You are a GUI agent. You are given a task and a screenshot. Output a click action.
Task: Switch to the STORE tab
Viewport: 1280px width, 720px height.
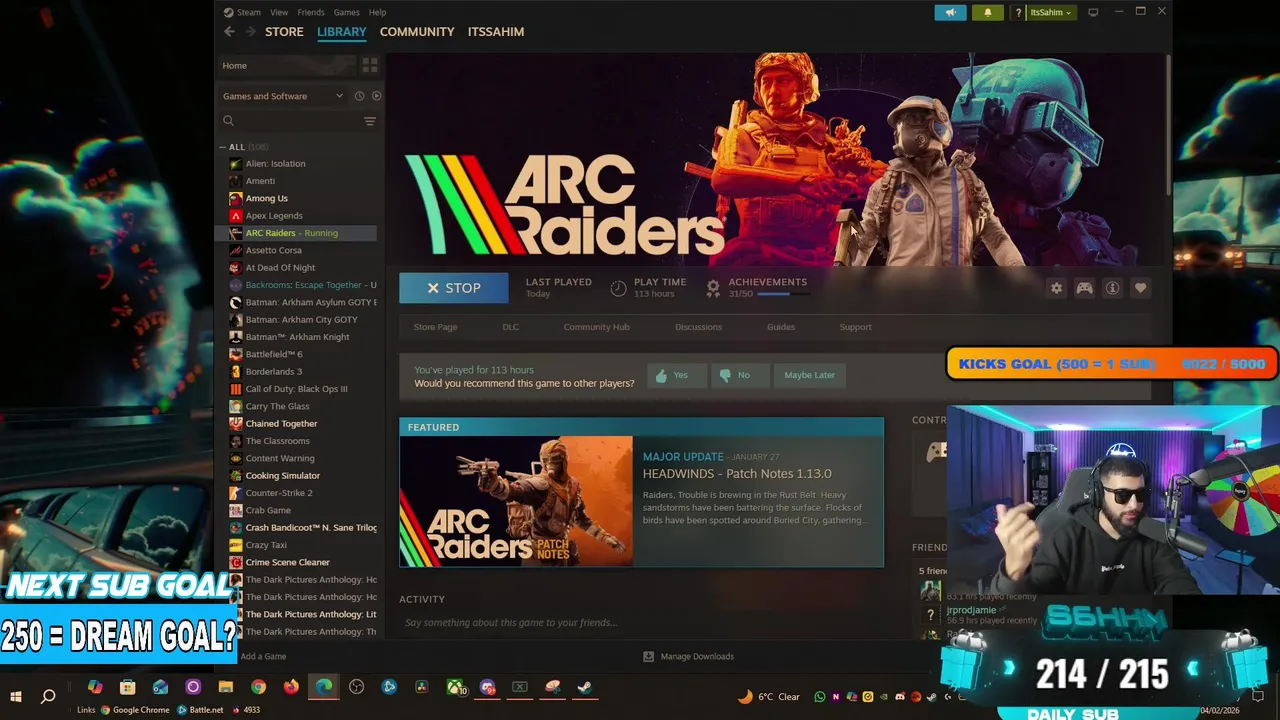[284, 32]
